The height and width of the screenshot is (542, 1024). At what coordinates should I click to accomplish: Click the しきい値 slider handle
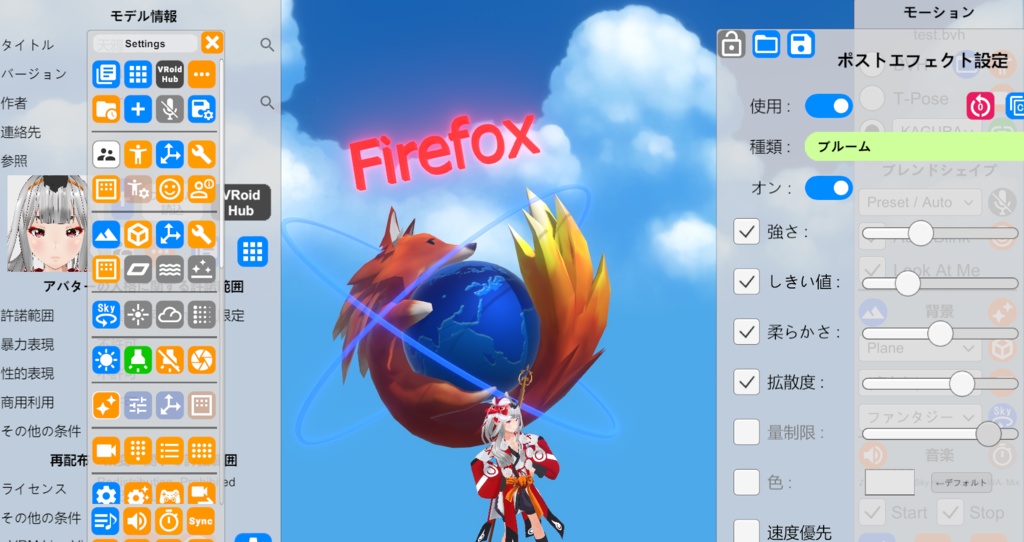coord(907,283)
